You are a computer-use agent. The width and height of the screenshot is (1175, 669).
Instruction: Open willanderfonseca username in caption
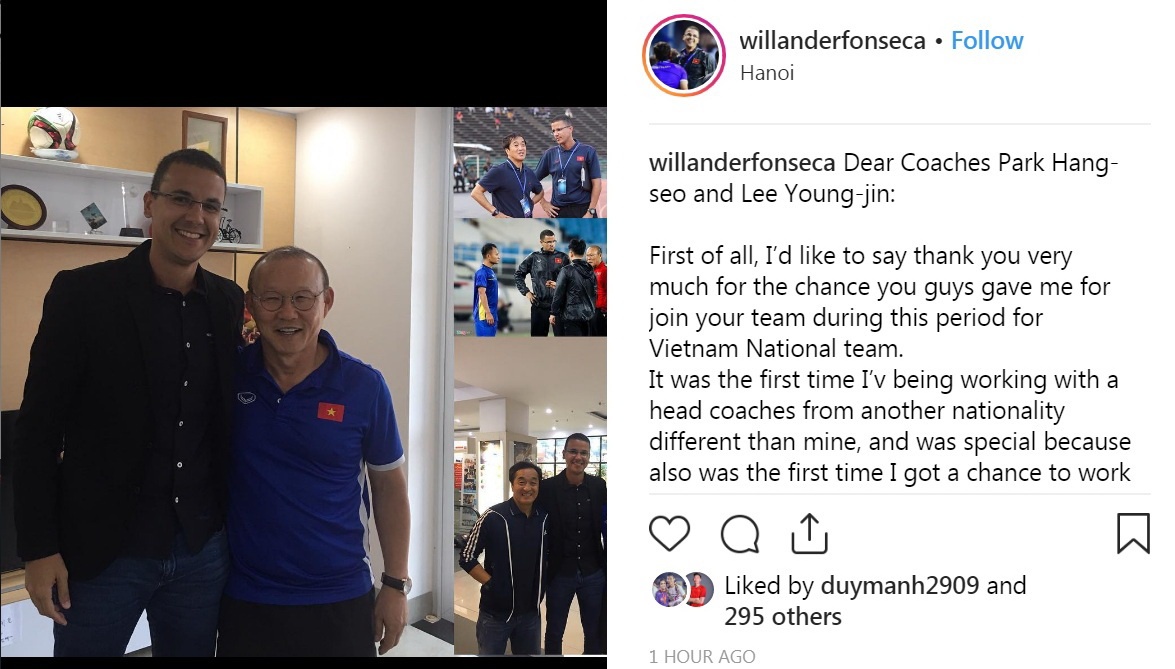(x=742, y=163)
